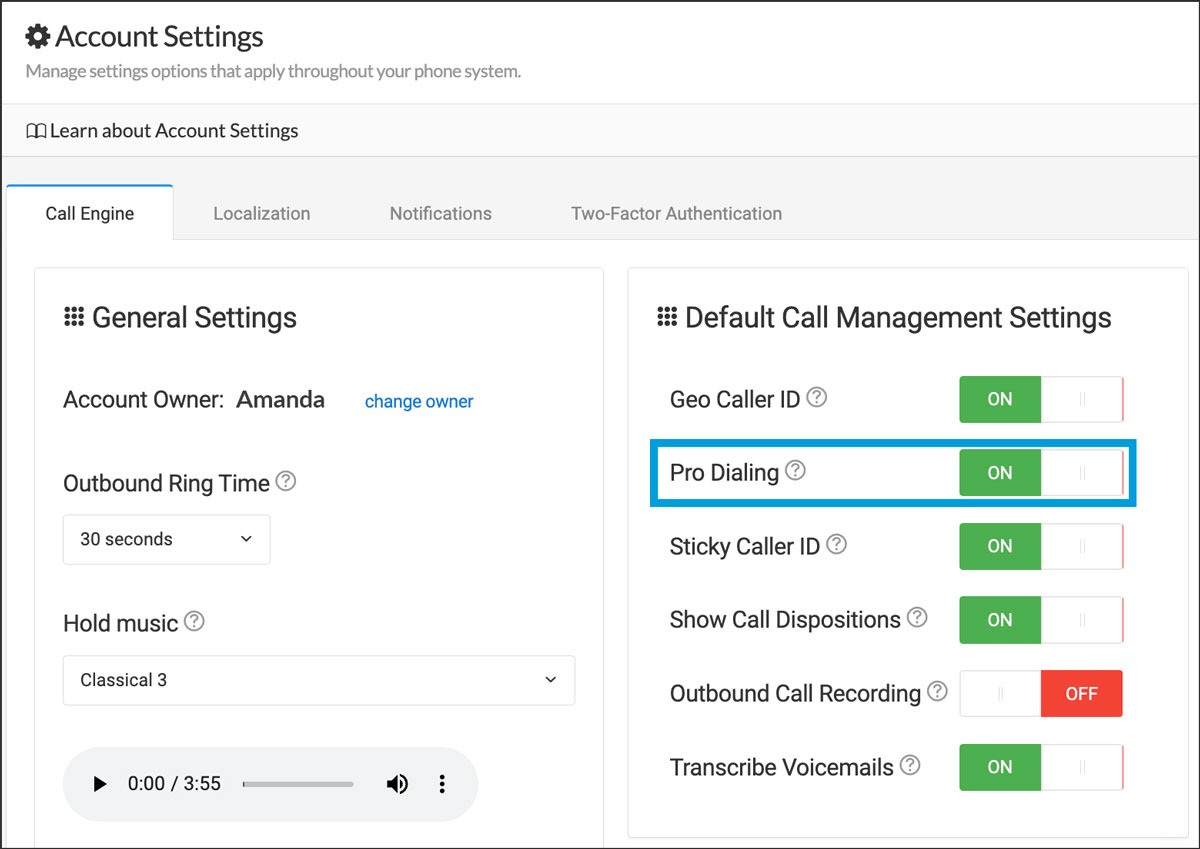Image resolution: width=1200 pixels, height=849 pixels.
Task: Open audio player more options menu
Action: (x=442, y=784)
